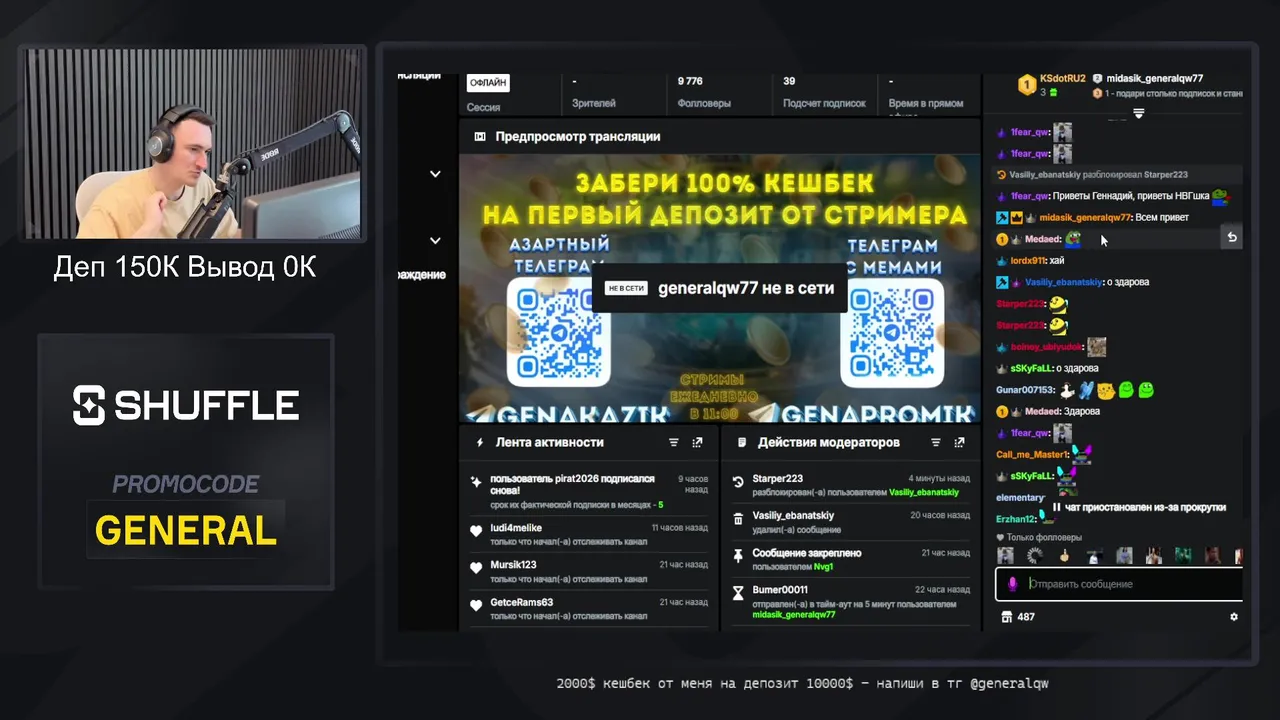Click the Подсчет подписок value 39

click(x=789, y=81)
